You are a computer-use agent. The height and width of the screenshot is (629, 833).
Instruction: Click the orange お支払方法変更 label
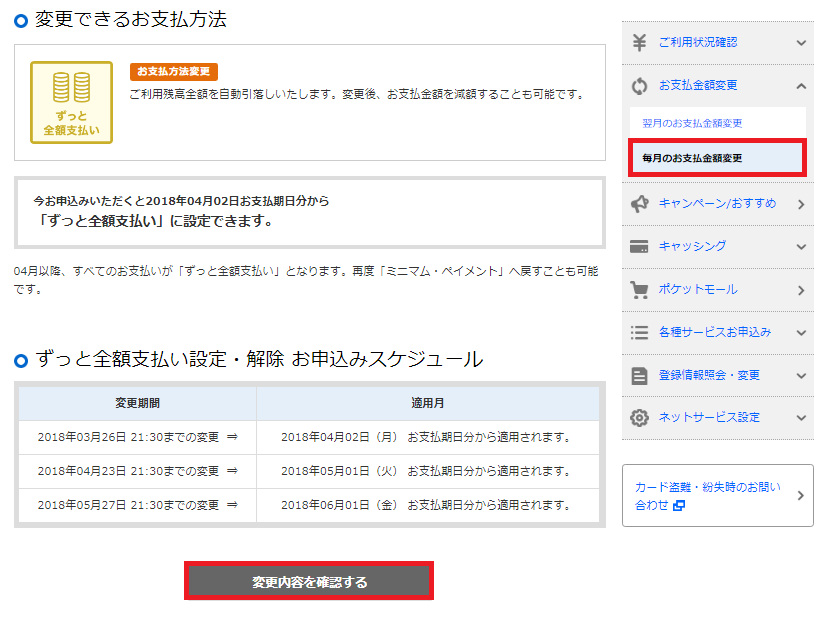pos(174,72)
